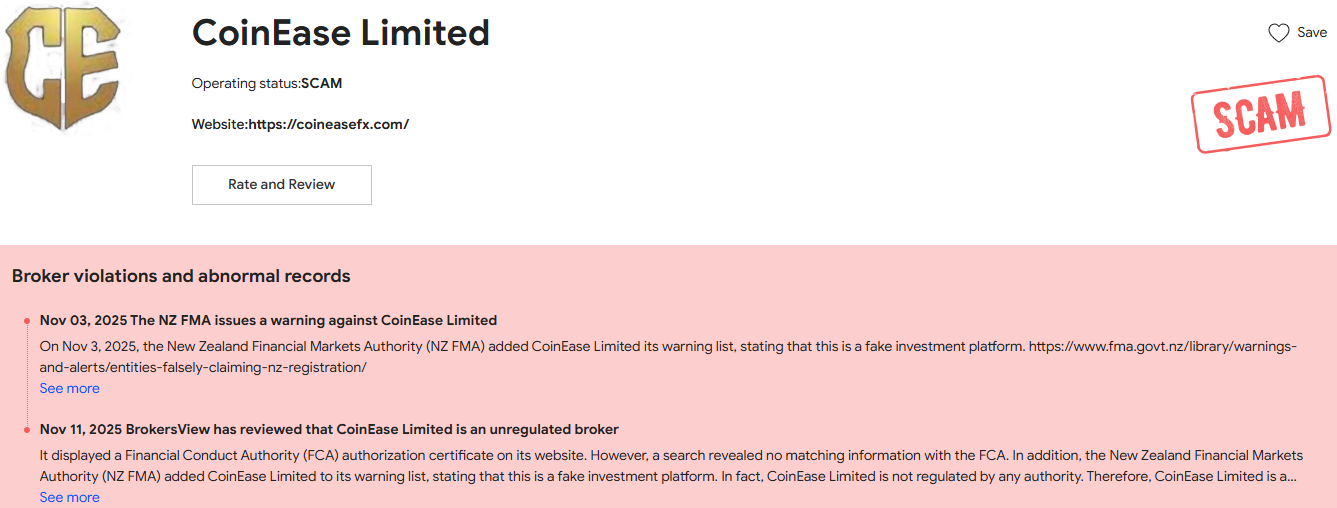Image resolution: width=1337 pixels, height=508 pixels.
Task: Open the Nov 11 BrokersView review headline
Action: (x=329, y=430)
